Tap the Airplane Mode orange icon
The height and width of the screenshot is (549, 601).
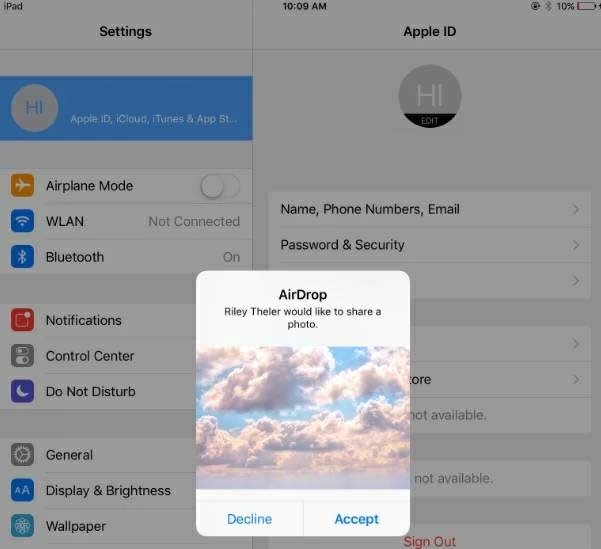coord(22,186)
